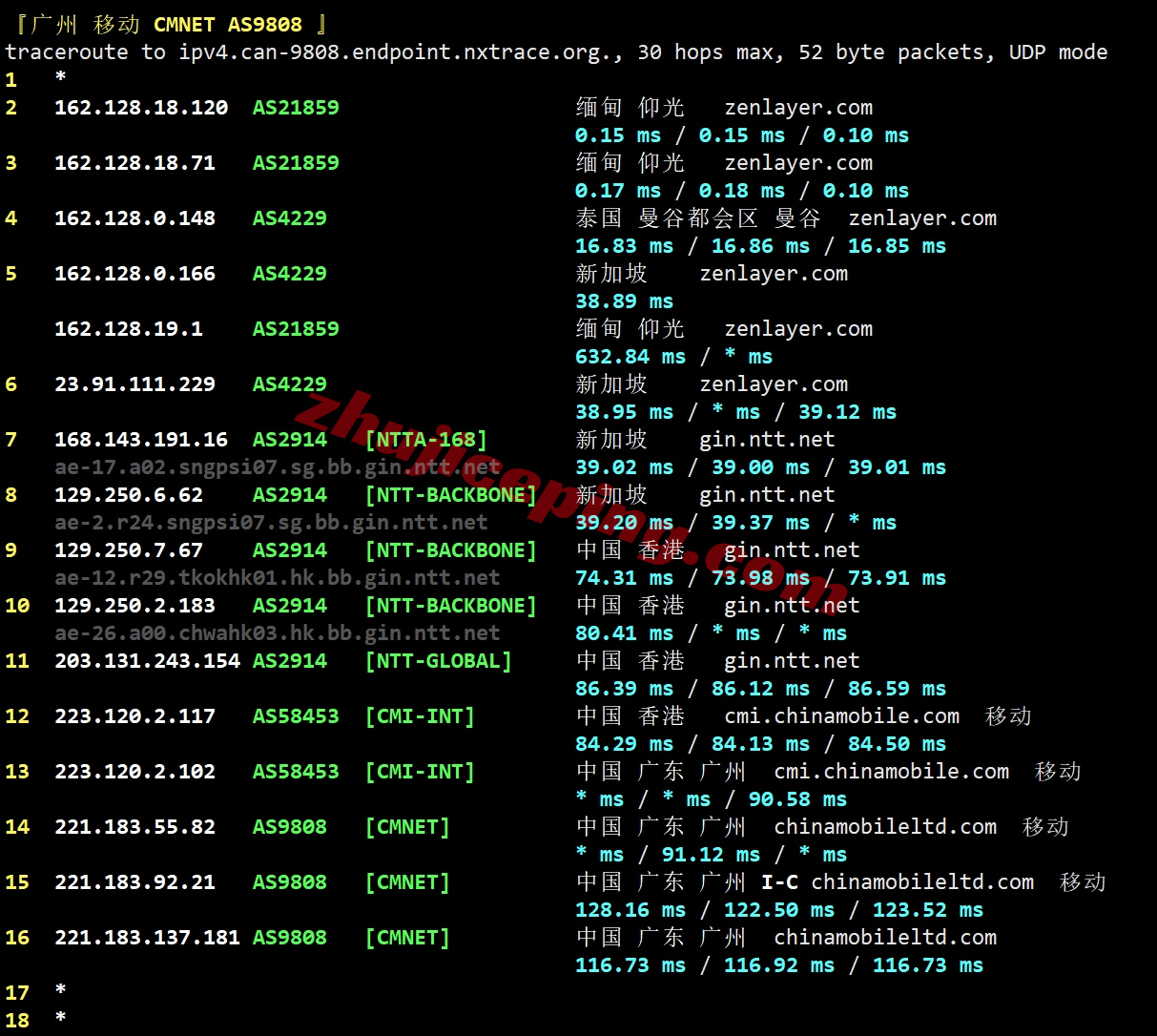Select the NTT-GLOBAL tag on hop 11

(438, 661)
